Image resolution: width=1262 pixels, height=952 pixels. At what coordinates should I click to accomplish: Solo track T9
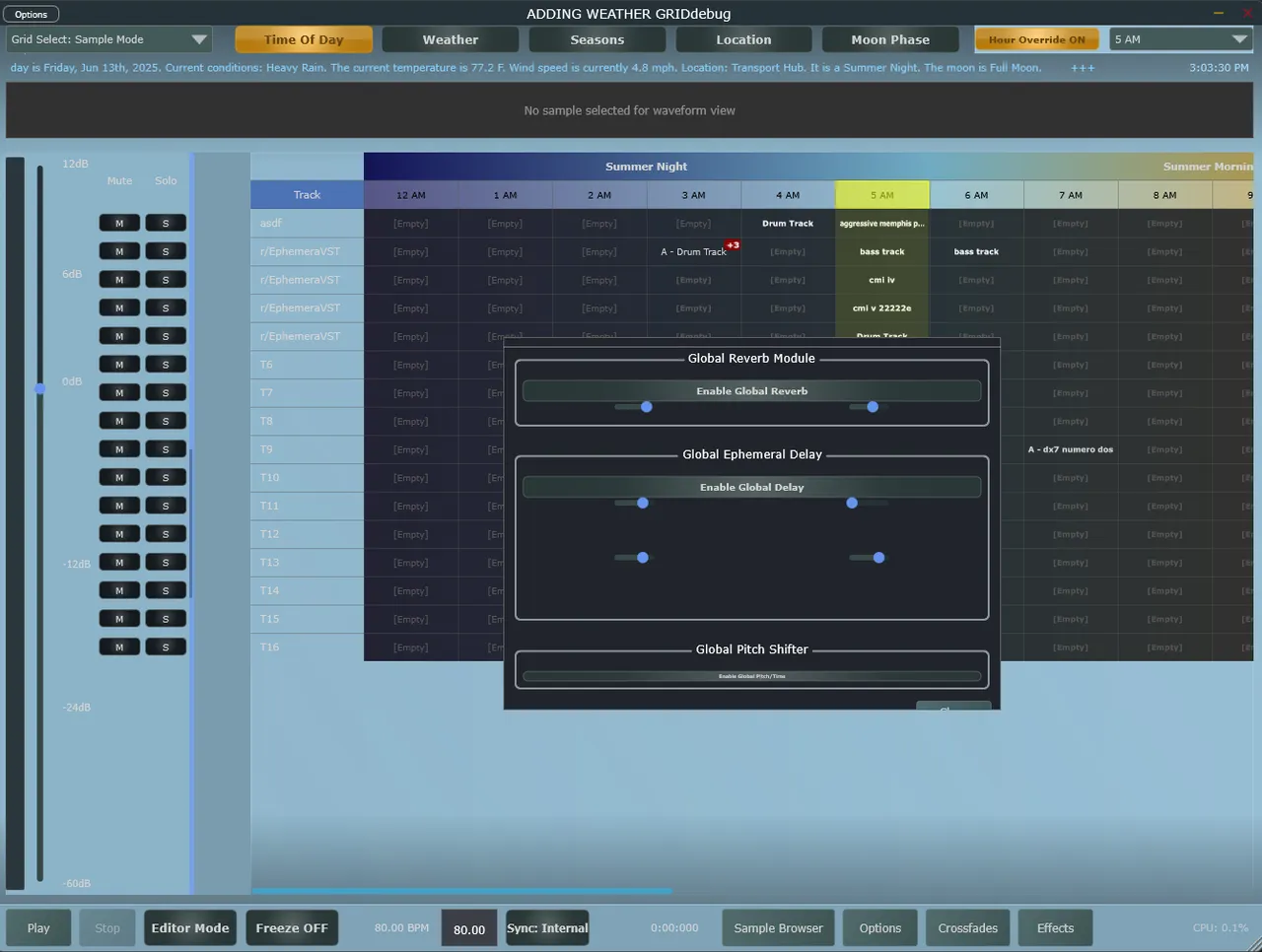point(166,449)
